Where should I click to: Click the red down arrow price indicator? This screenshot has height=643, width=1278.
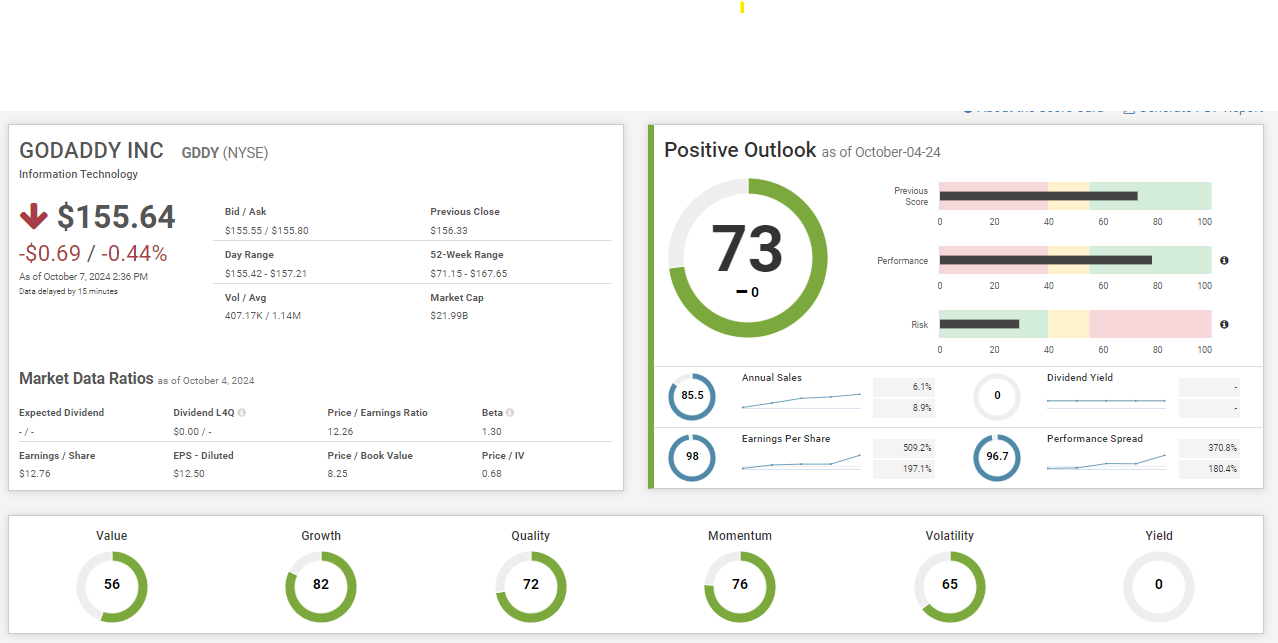click(x=34, y=216)
